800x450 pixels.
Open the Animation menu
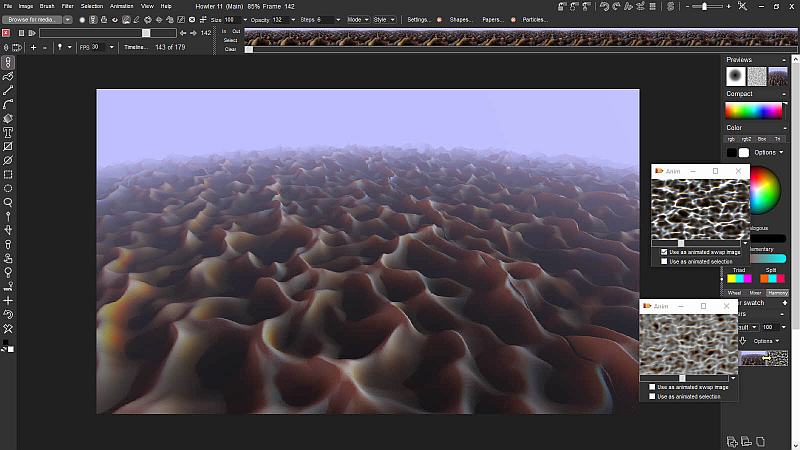click(x=121, y=6)
